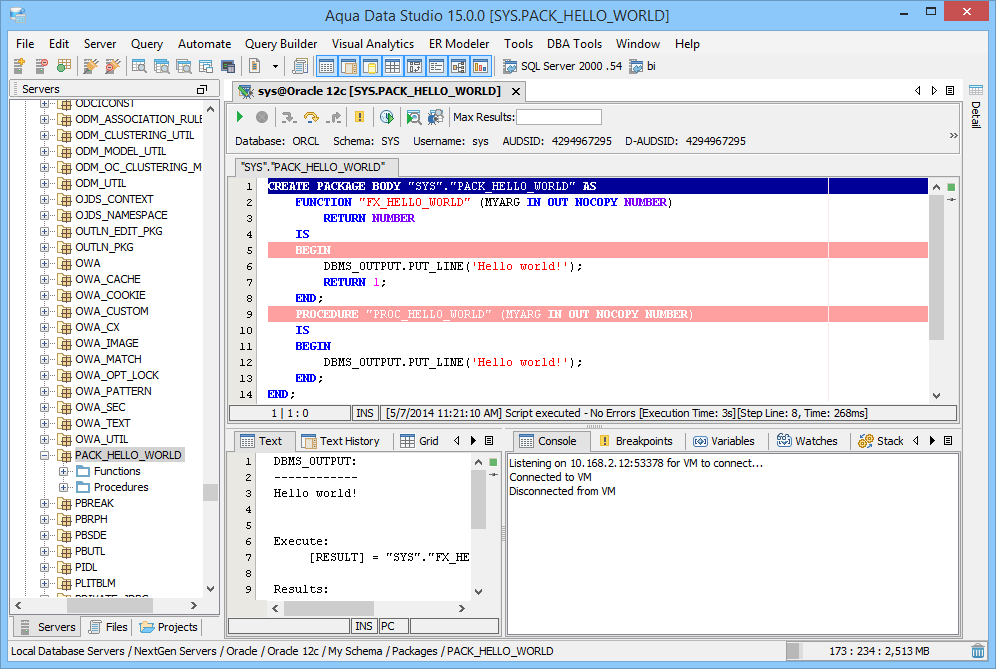Click the trash can icon in status bar
Screen dimensions: 996x669
click(x=978, y=651)
